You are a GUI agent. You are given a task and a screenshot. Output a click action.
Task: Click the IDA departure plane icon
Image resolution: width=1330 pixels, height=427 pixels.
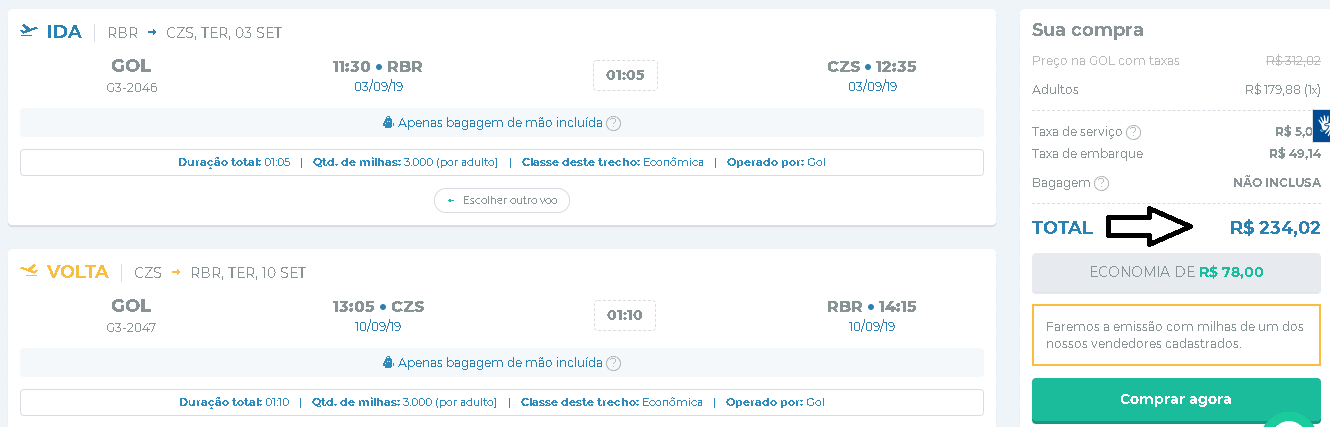tap(28, 32)
